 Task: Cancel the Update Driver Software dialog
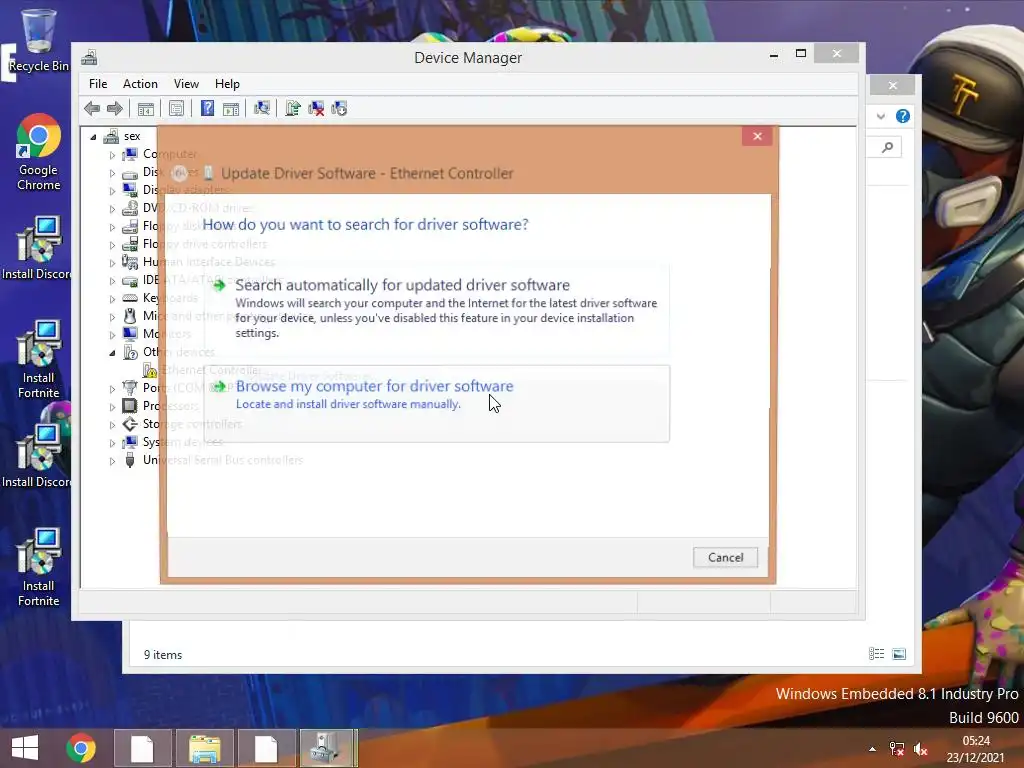(x=726, y=557)
